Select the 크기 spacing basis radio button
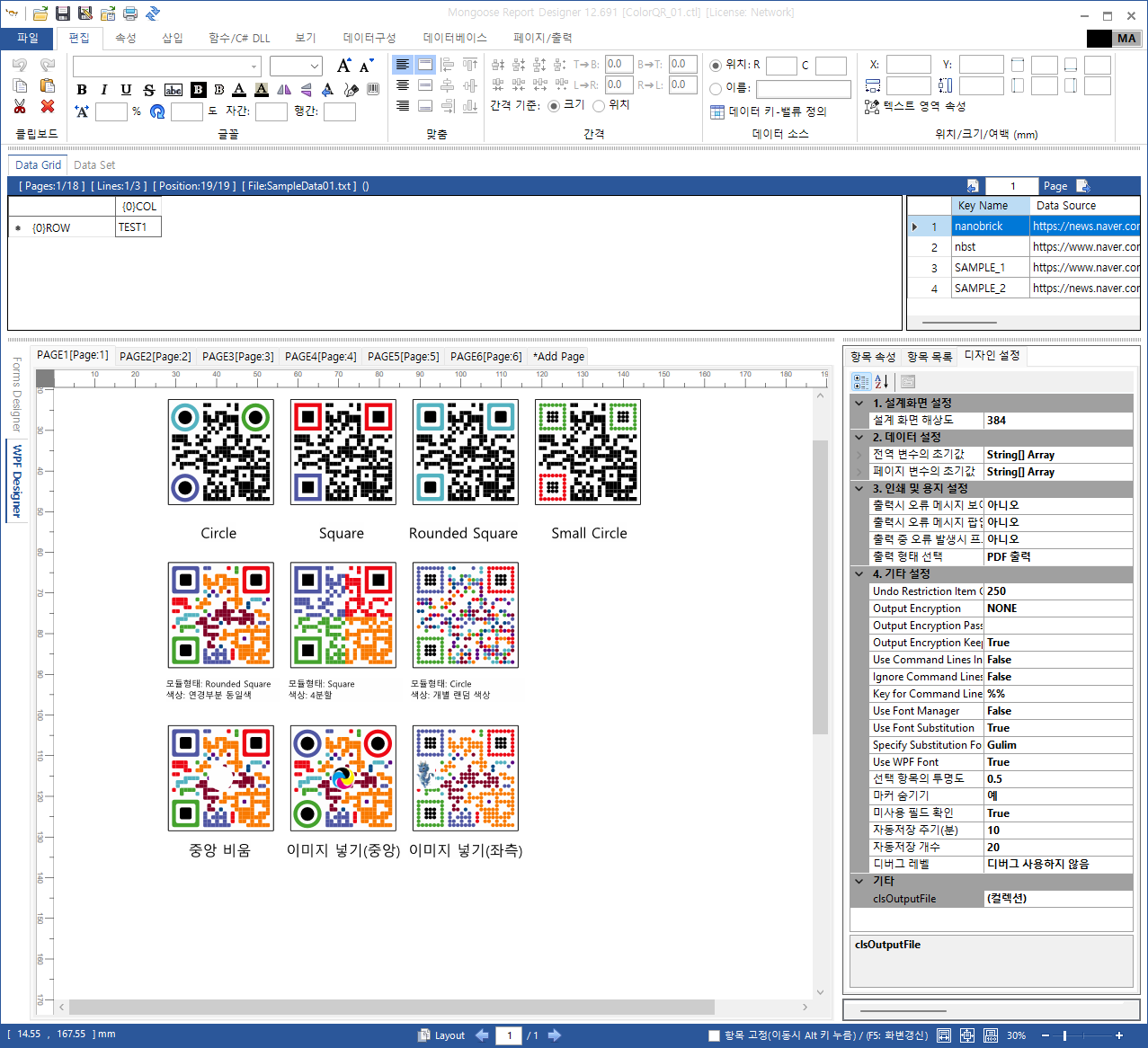Image resolution: width=1148 pixels, height=1048 pixels. [554, 106]
